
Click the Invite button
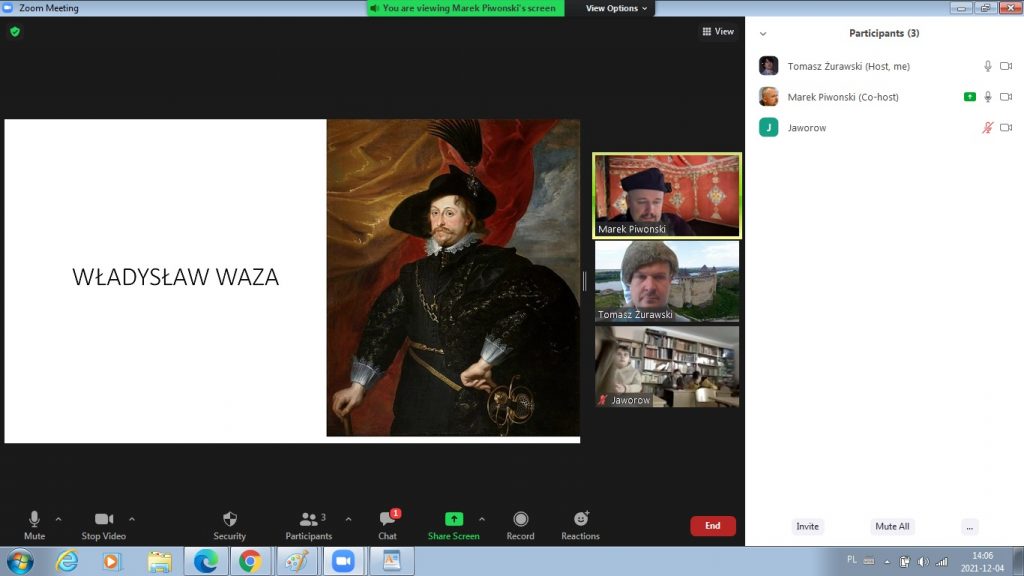pos(807,527)
